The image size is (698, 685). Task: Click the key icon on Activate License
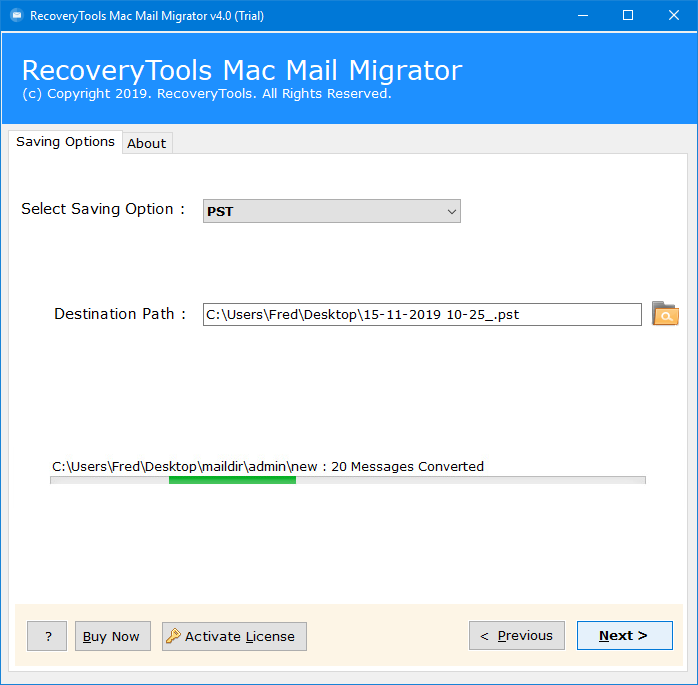click(x=173, y=636)
